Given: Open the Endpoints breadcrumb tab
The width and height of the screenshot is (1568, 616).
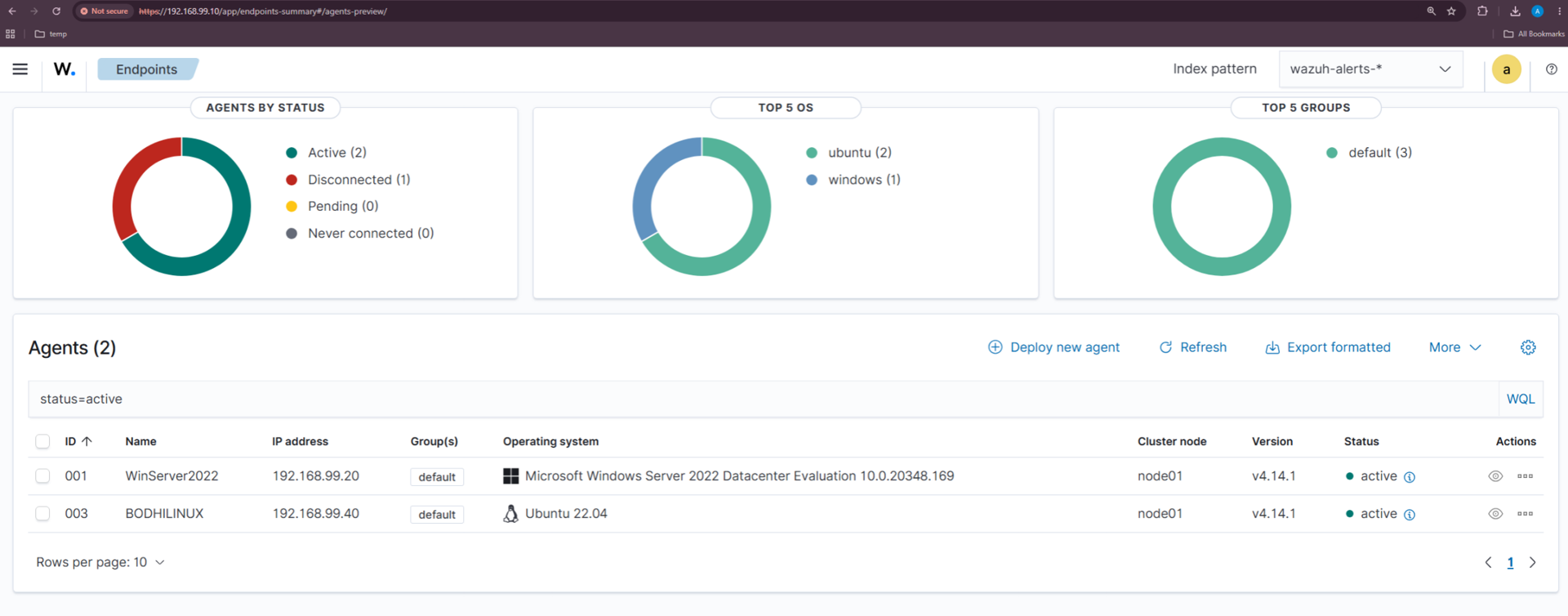Looking at the screenshot, I should click(147, 69).
